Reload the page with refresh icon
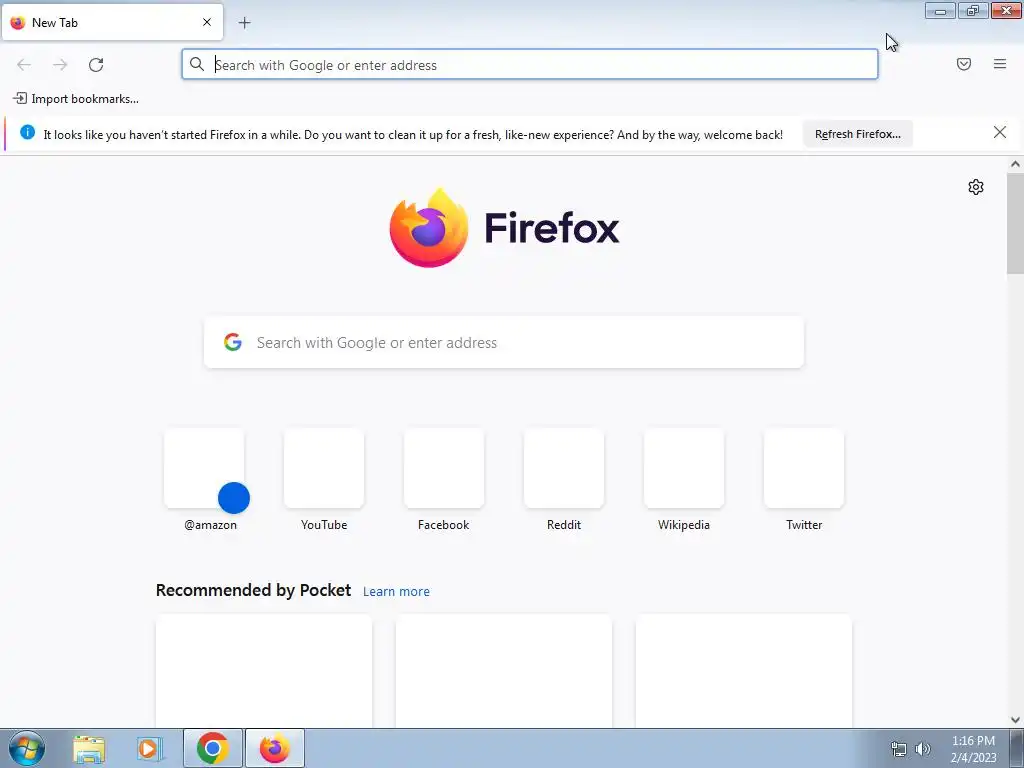 tap(96, 65)
